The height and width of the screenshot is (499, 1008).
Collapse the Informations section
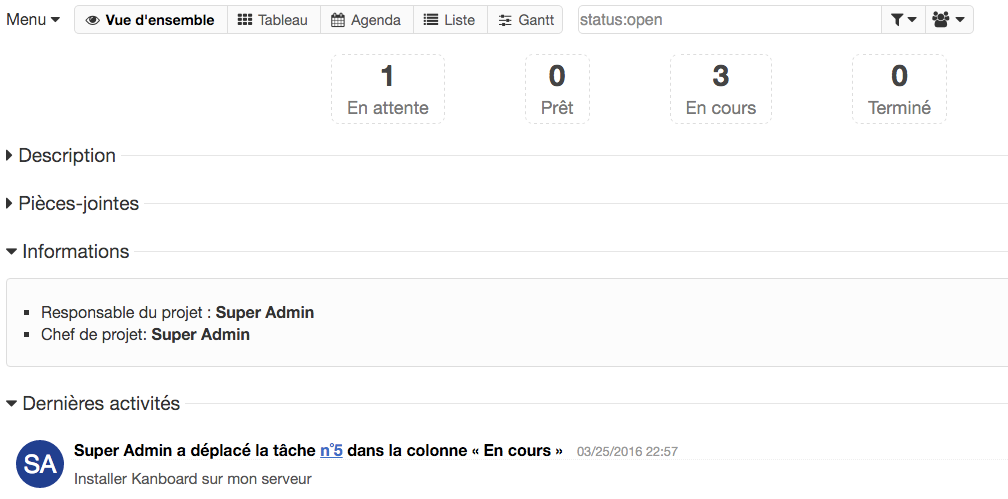[75, 252]
